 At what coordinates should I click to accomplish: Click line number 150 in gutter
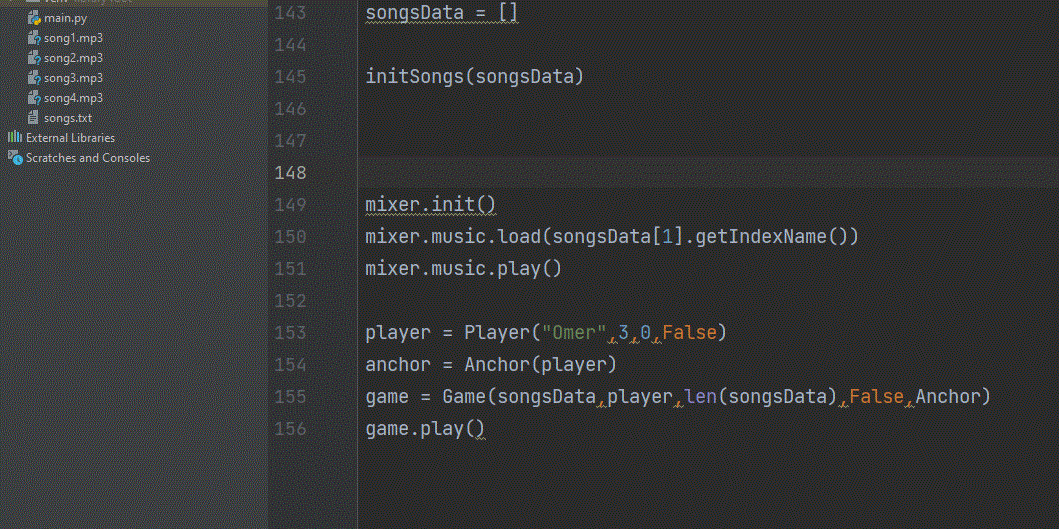[290, 237]
